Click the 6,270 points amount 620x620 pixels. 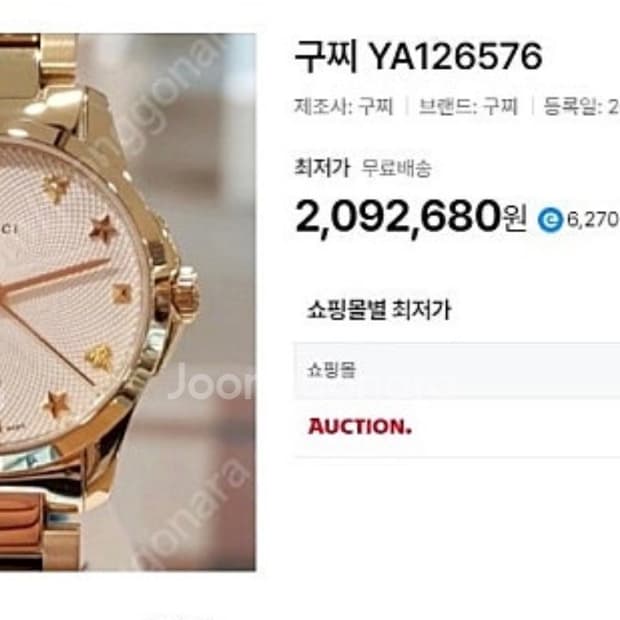[593, 219]
